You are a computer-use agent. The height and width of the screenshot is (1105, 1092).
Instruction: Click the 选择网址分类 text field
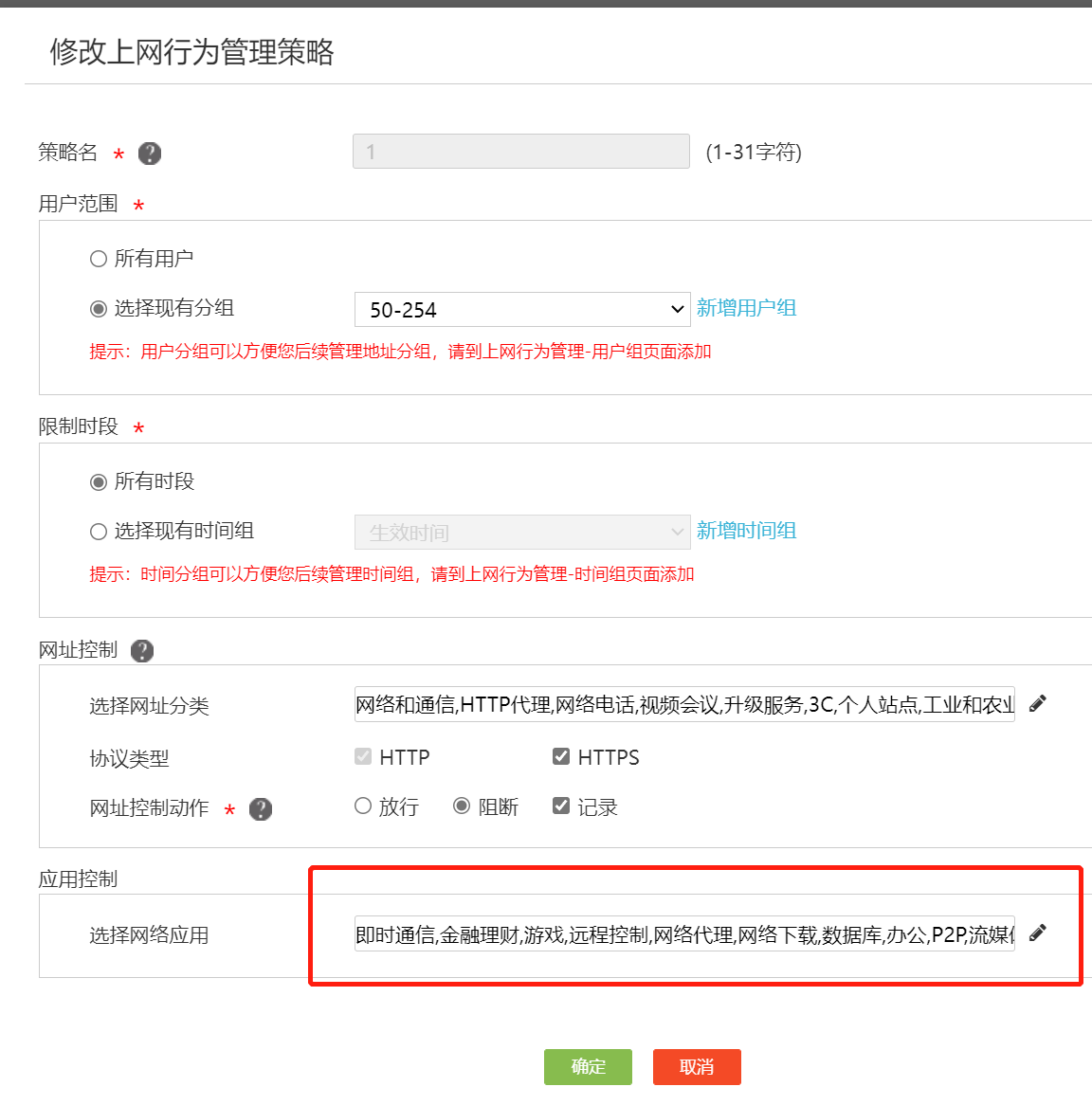pos(684,704)
